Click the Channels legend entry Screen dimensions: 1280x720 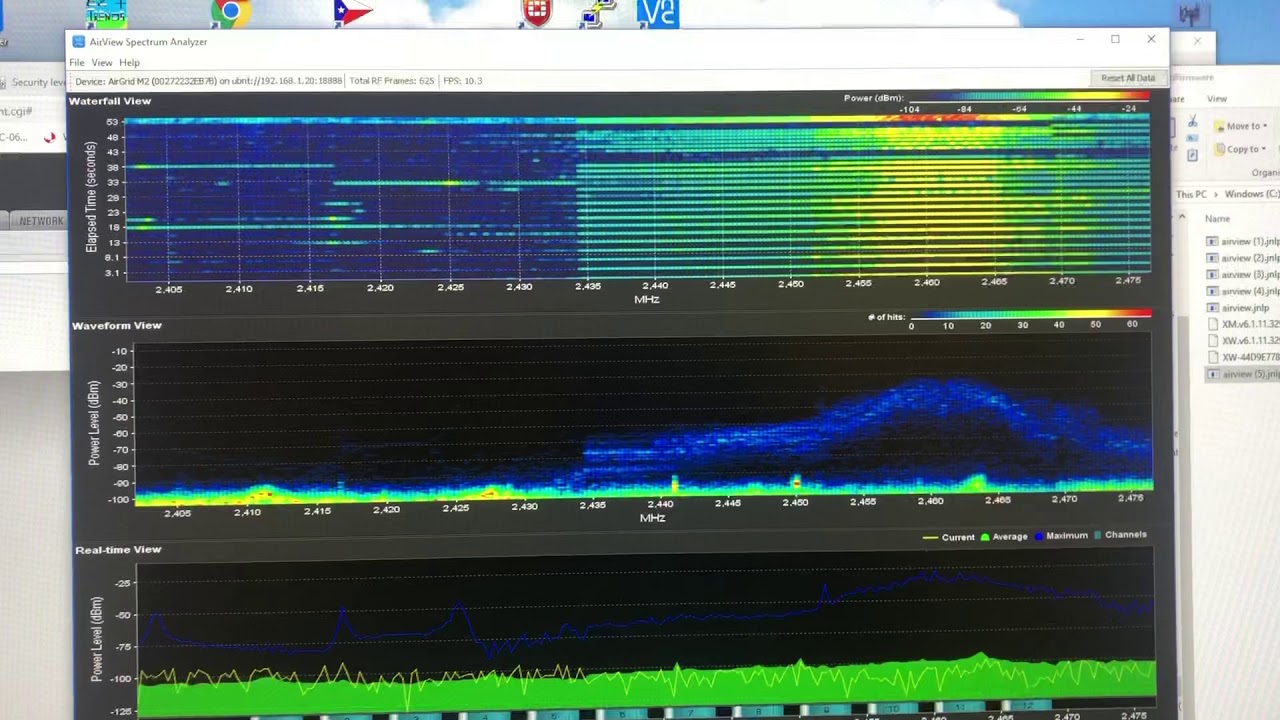click(1120, 535)
